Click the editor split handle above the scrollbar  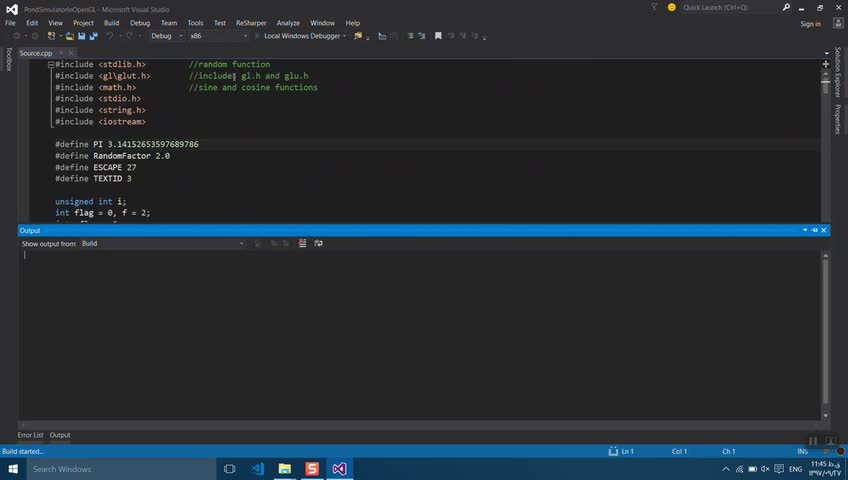pyautogui.click(x=825, y=64)
